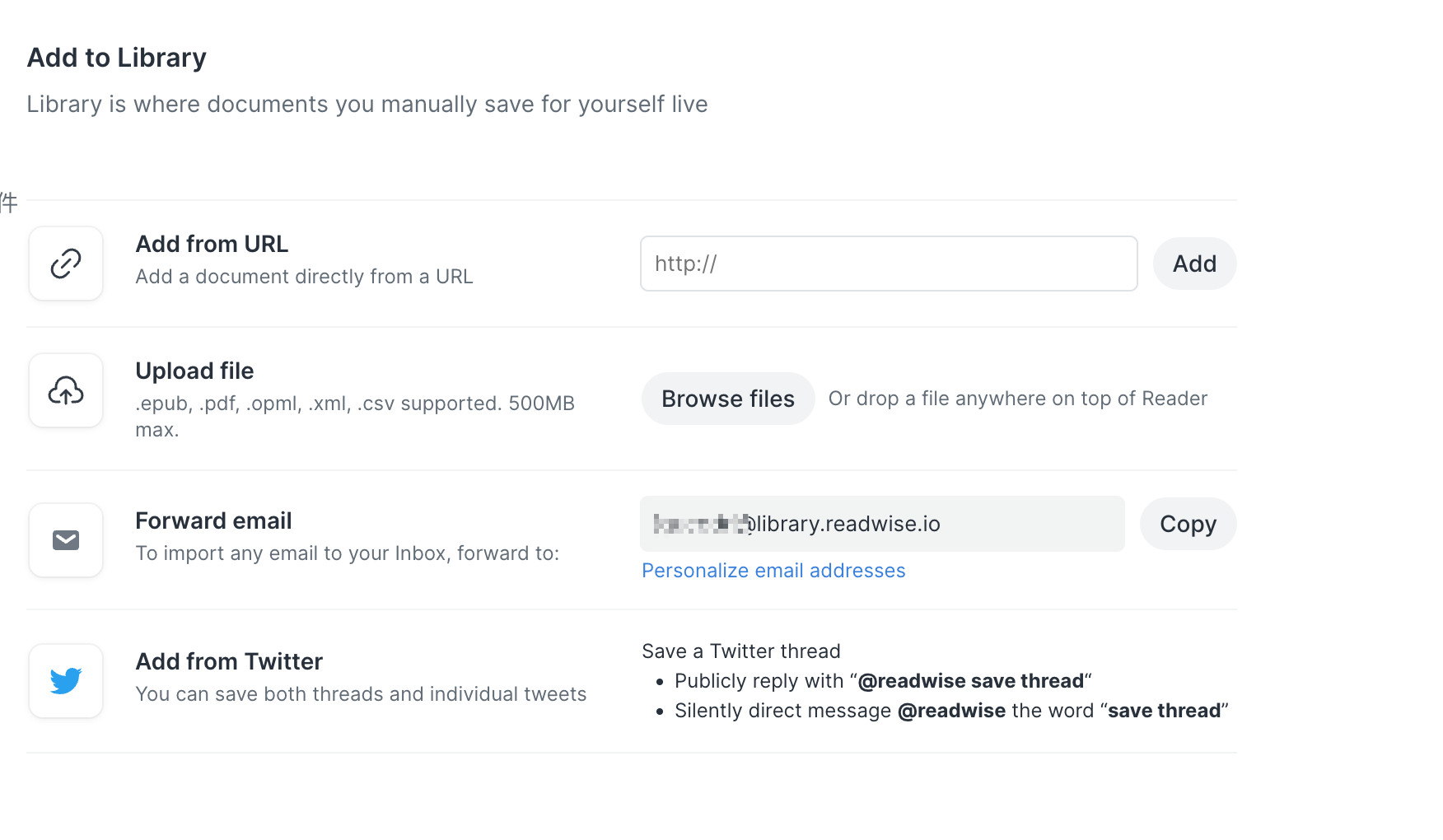Click the chain link icon for Add from URL
The width and height of the screenshot is (1443, 840).
point(66,264)
